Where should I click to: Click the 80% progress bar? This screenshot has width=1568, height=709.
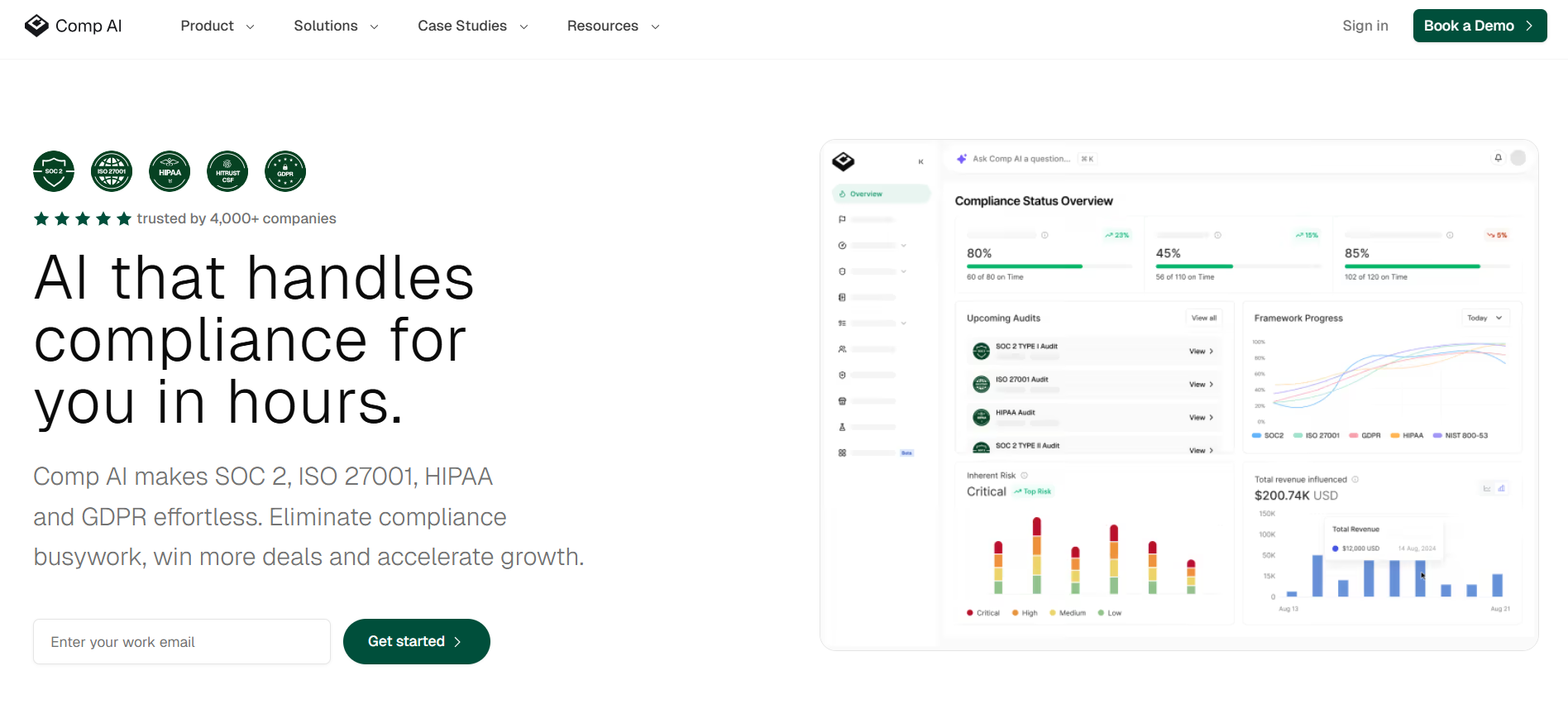point(1049,266)
